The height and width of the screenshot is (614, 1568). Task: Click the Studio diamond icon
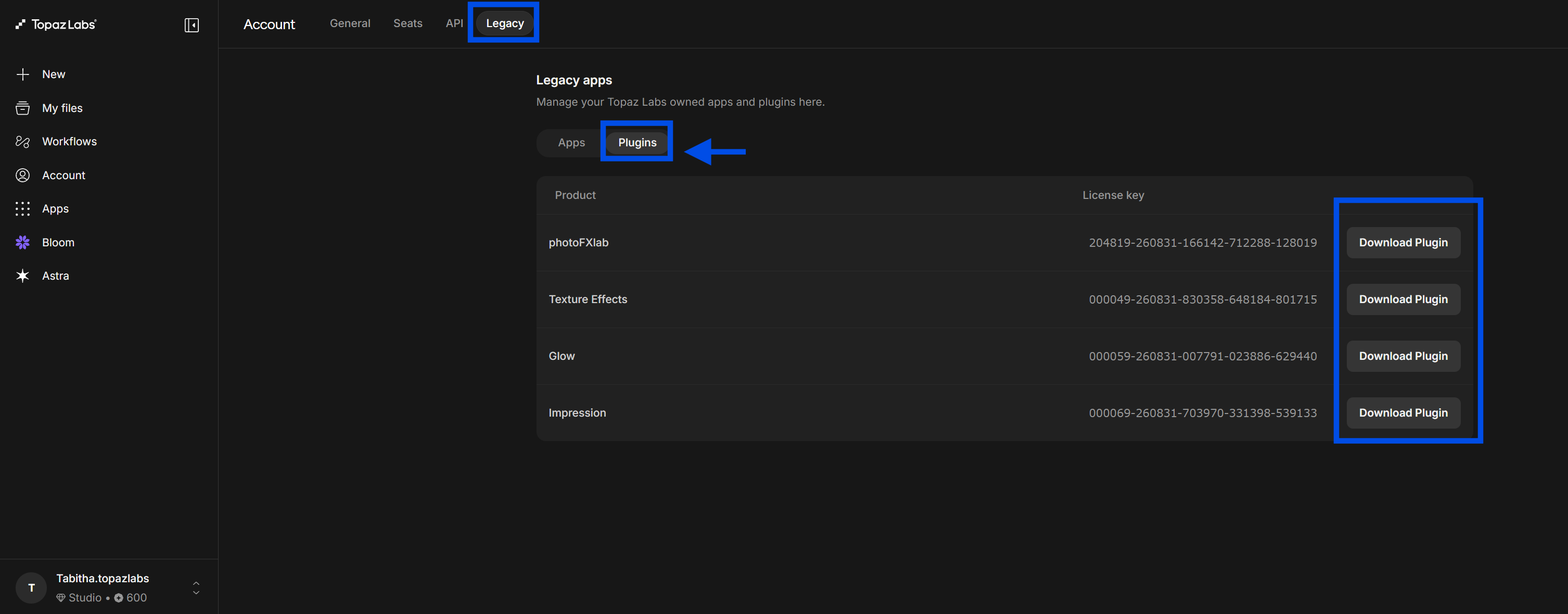coord(61,597)
